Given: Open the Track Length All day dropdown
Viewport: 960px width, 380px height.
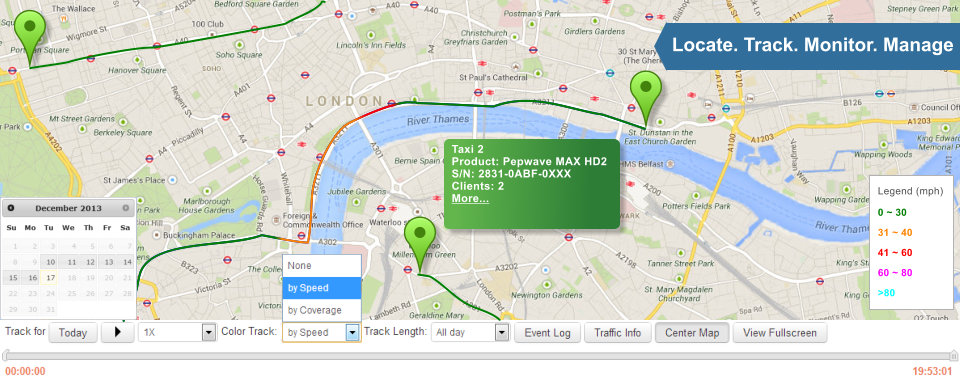Looking at the screenshot, I should [x=470, y=332].
